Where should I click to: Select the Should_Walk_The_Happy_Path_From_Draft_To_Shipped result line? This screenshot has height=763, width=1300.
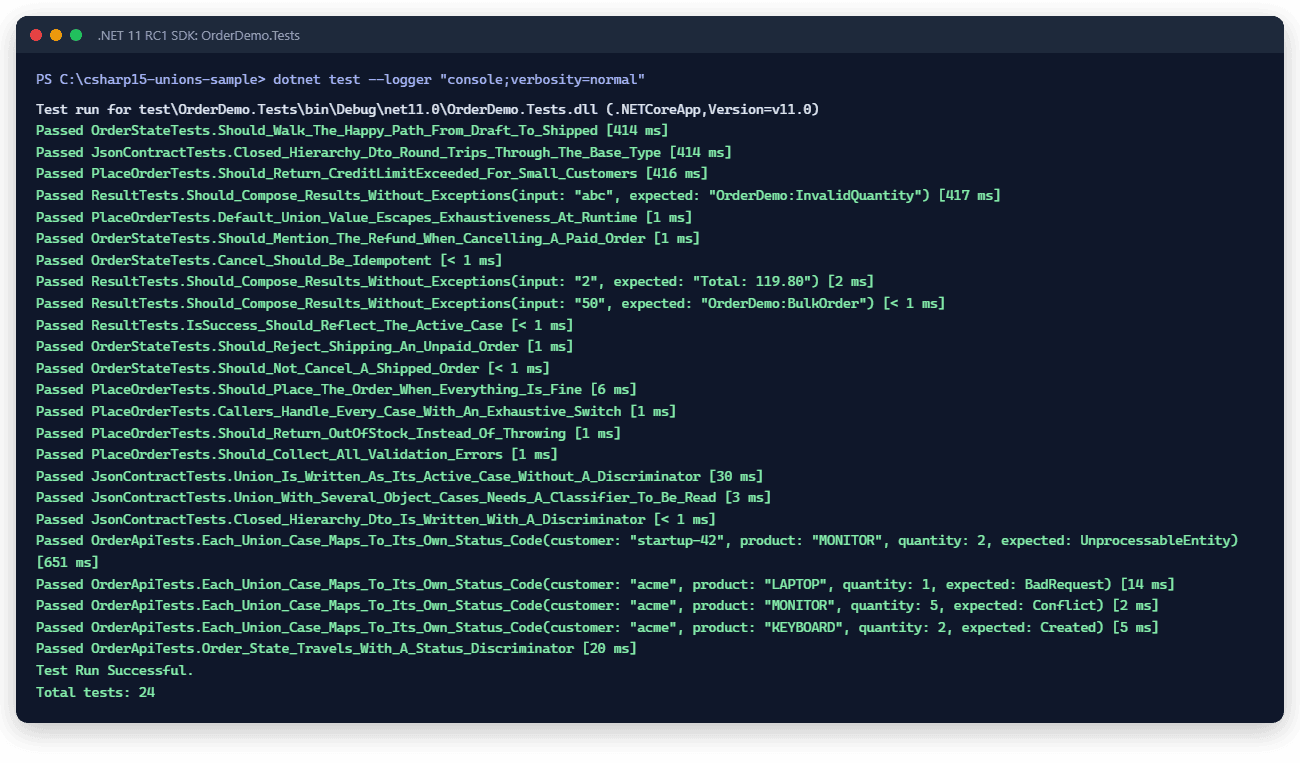(x=352, y=130)
